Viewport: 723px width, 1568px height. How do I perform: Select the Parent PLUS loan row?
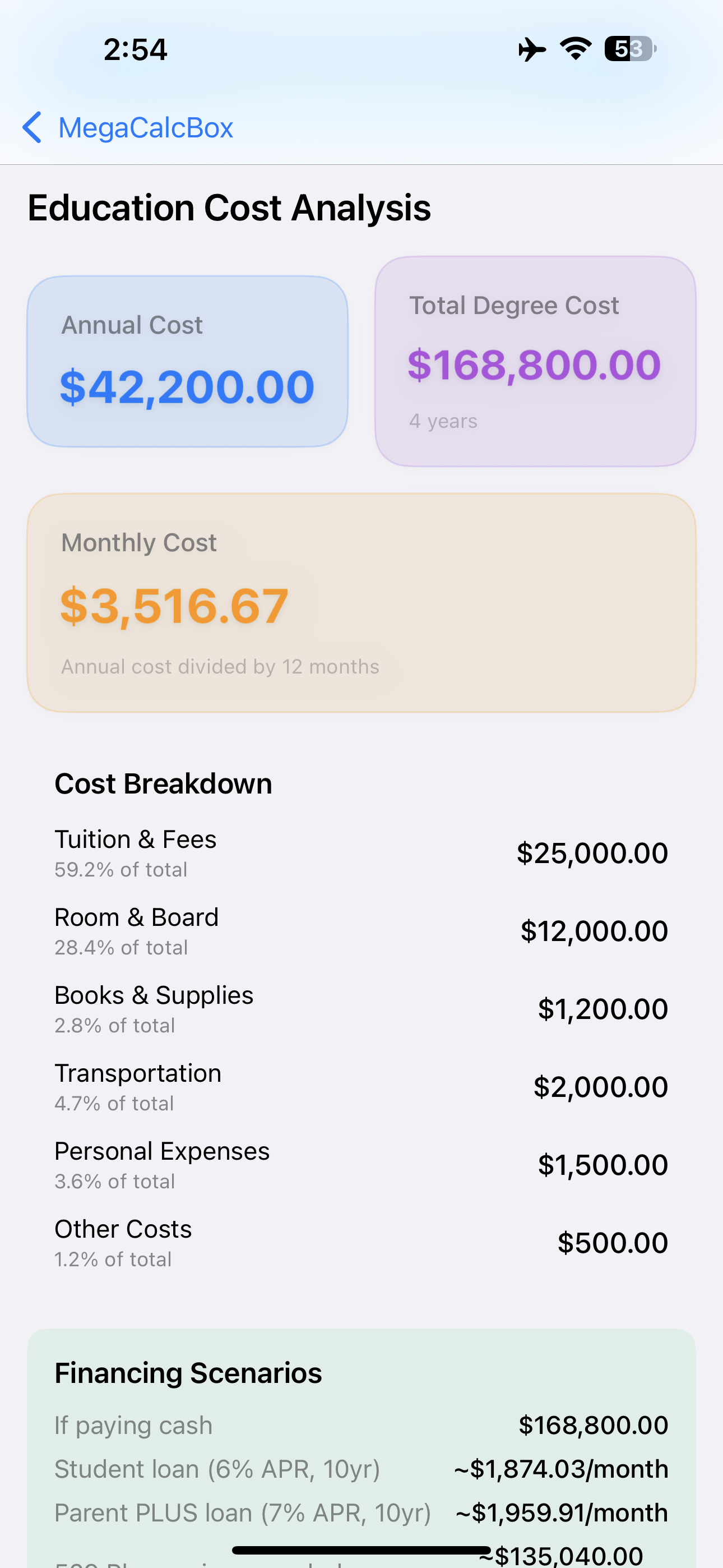click(361, 1513)
